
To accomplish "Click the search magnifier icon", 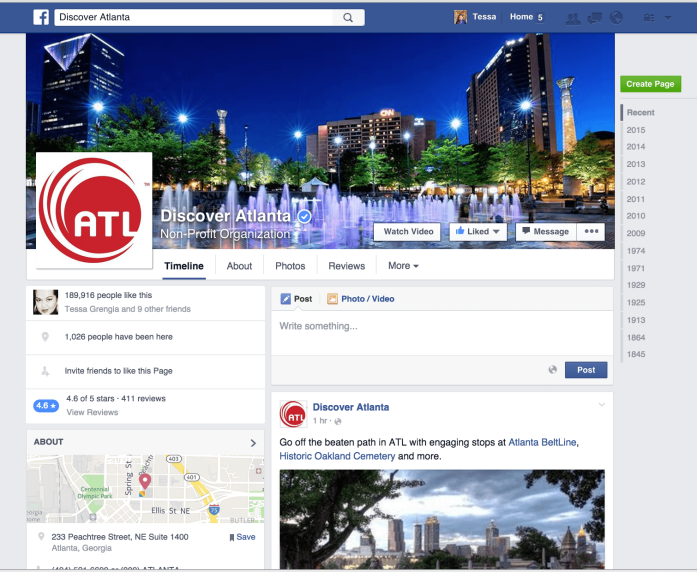I will click(x=348, y=17).
